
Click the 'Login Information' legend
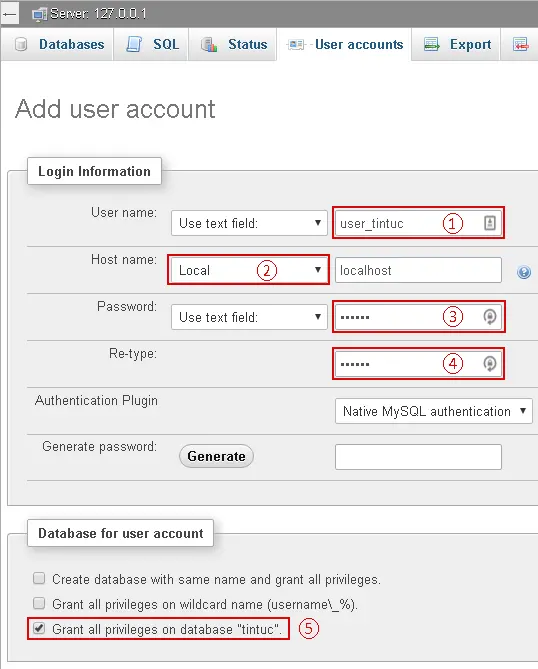94,171
